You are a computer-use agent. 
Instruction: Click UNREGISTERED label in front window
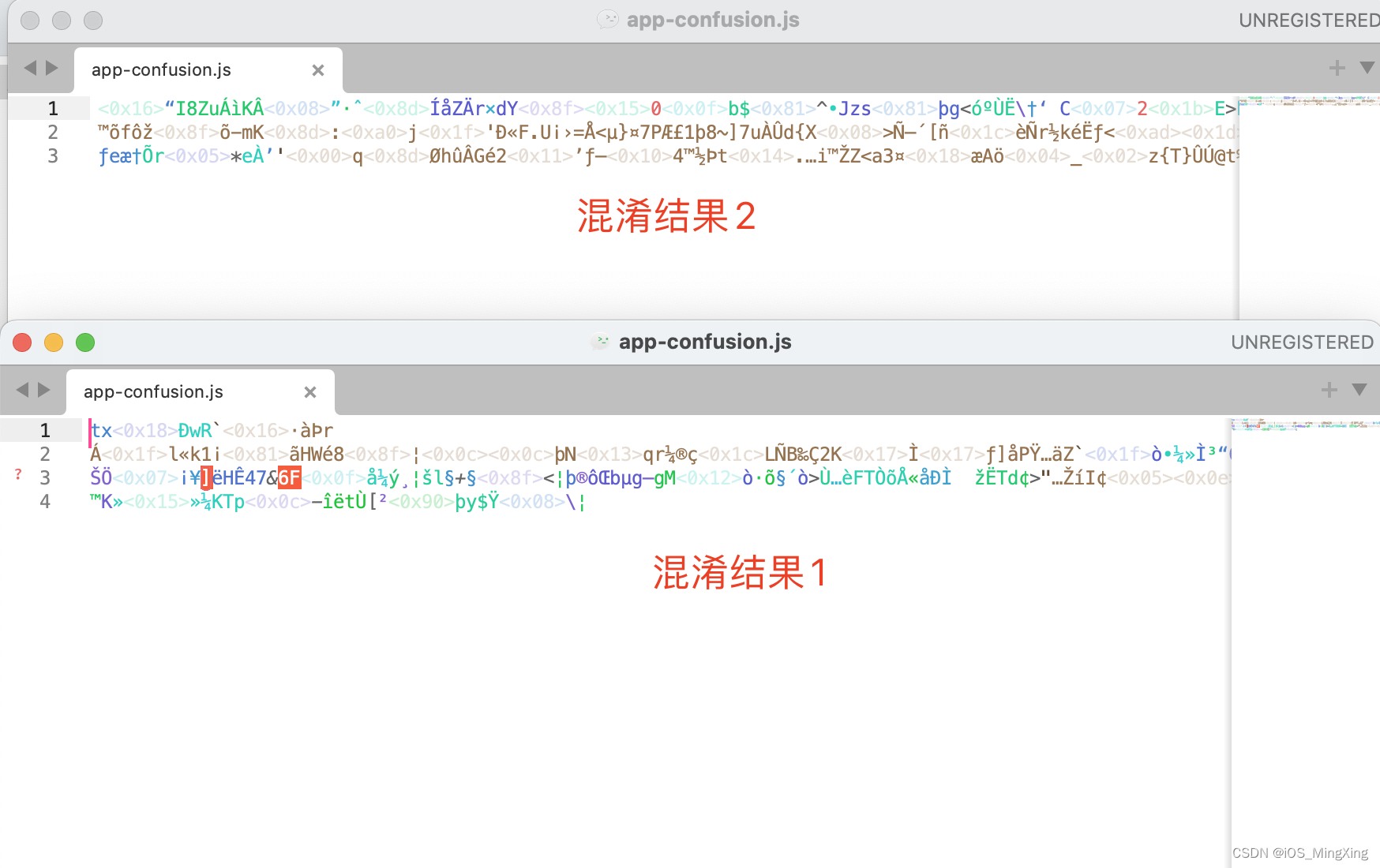(x=1303, y=342)
